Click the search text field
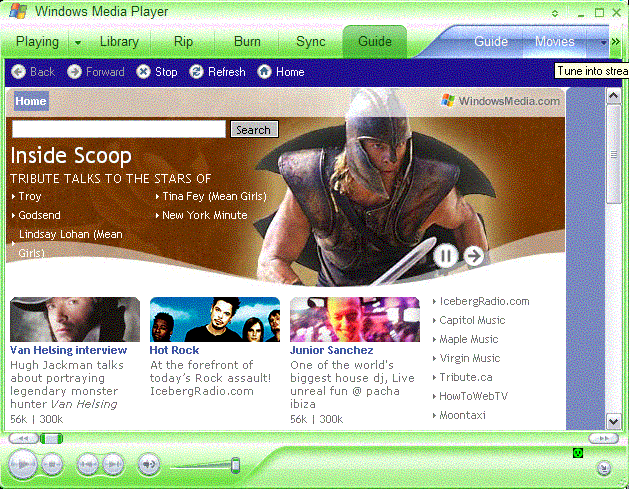This screenshot has width=629, height=489. [x=118, y=130]
